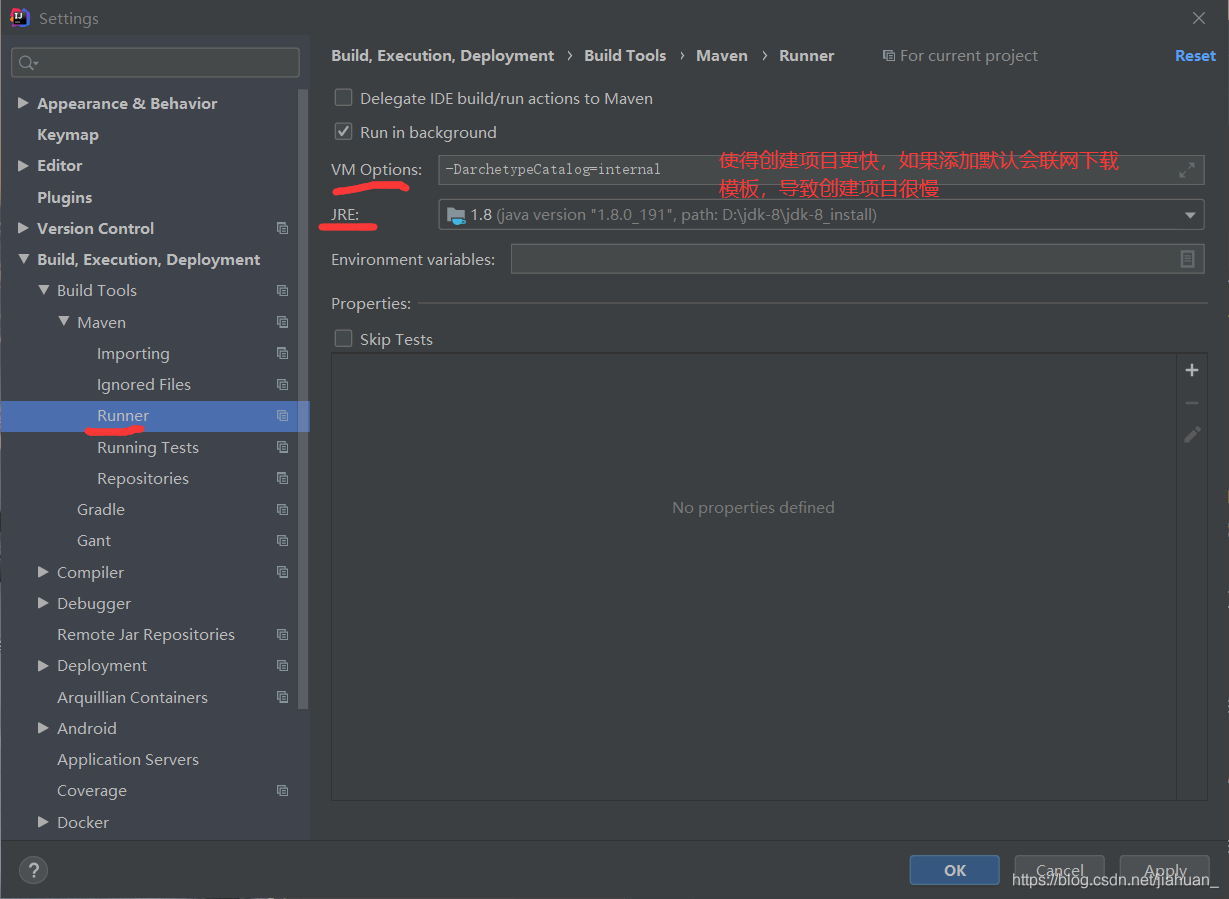Click the remove property minus icon
This screenshot has height=899, width=1229.
[1192, 402]
